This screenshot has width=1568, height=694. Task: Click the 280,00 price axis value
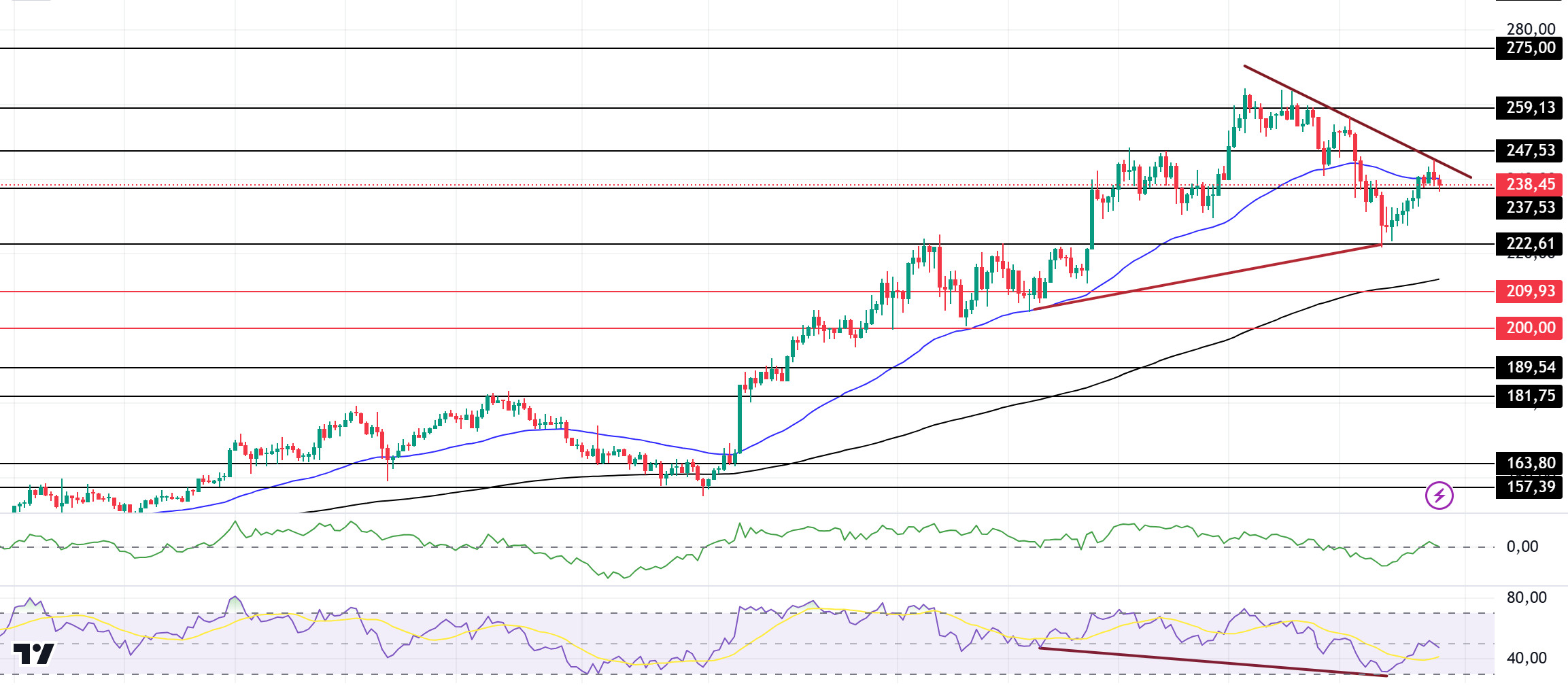[x=1531, y=29]
